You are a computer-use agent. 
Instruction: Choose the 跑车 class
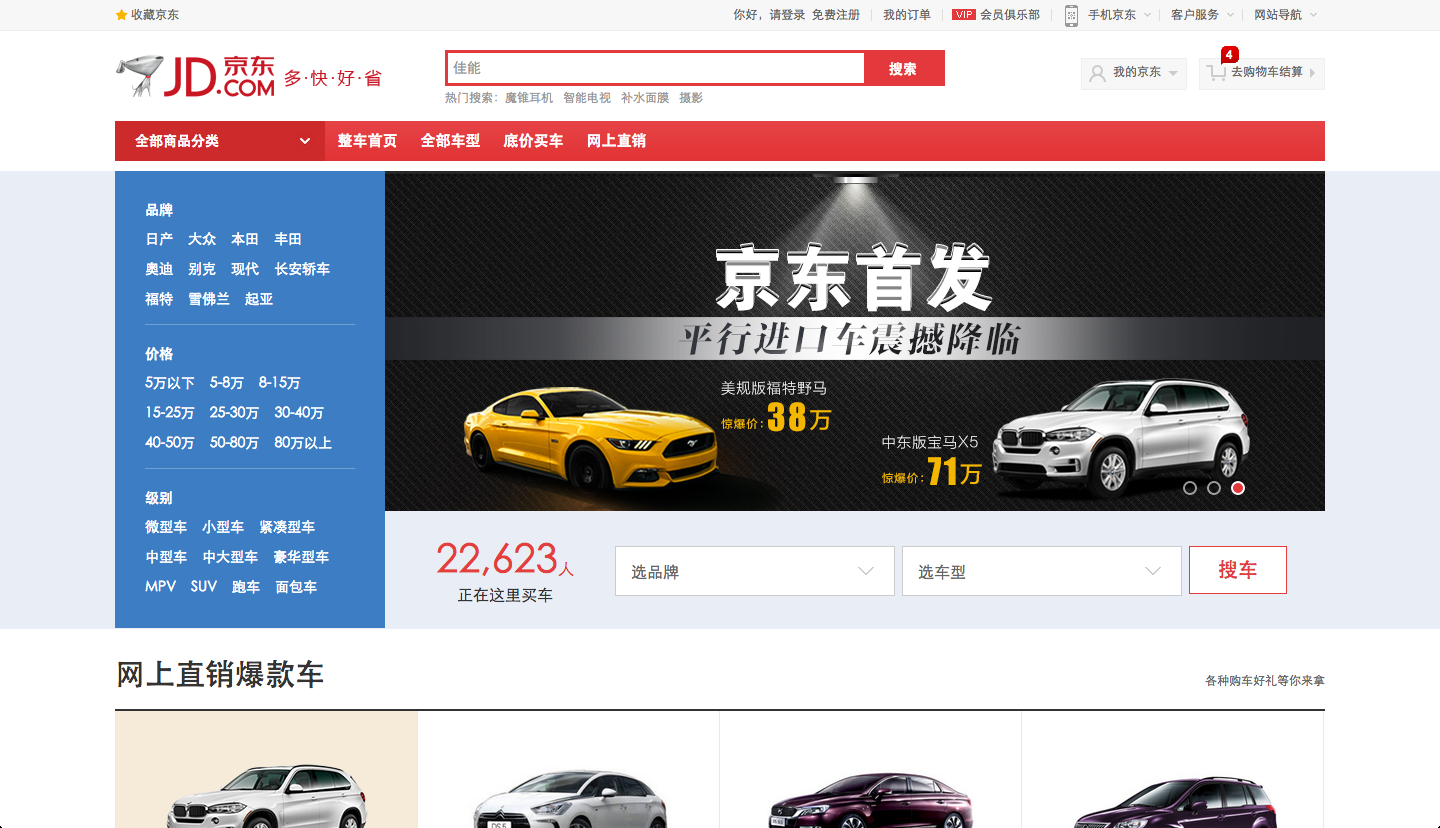[x=246, y=587]
